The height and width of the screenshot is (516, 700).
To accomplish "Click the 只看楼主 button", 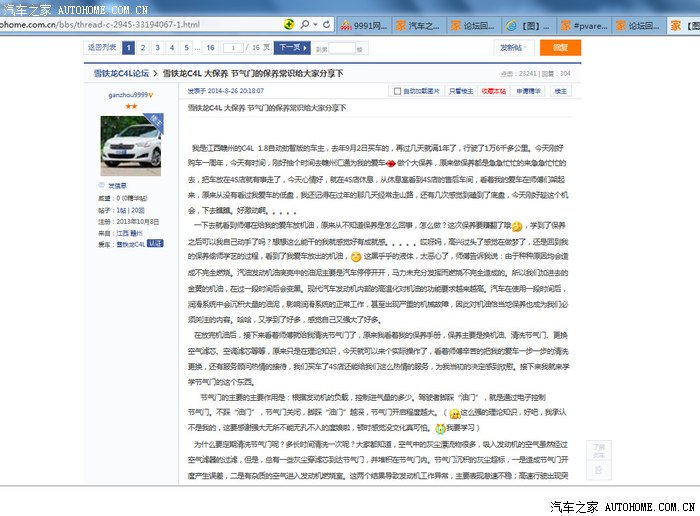I will click(460, 90).
